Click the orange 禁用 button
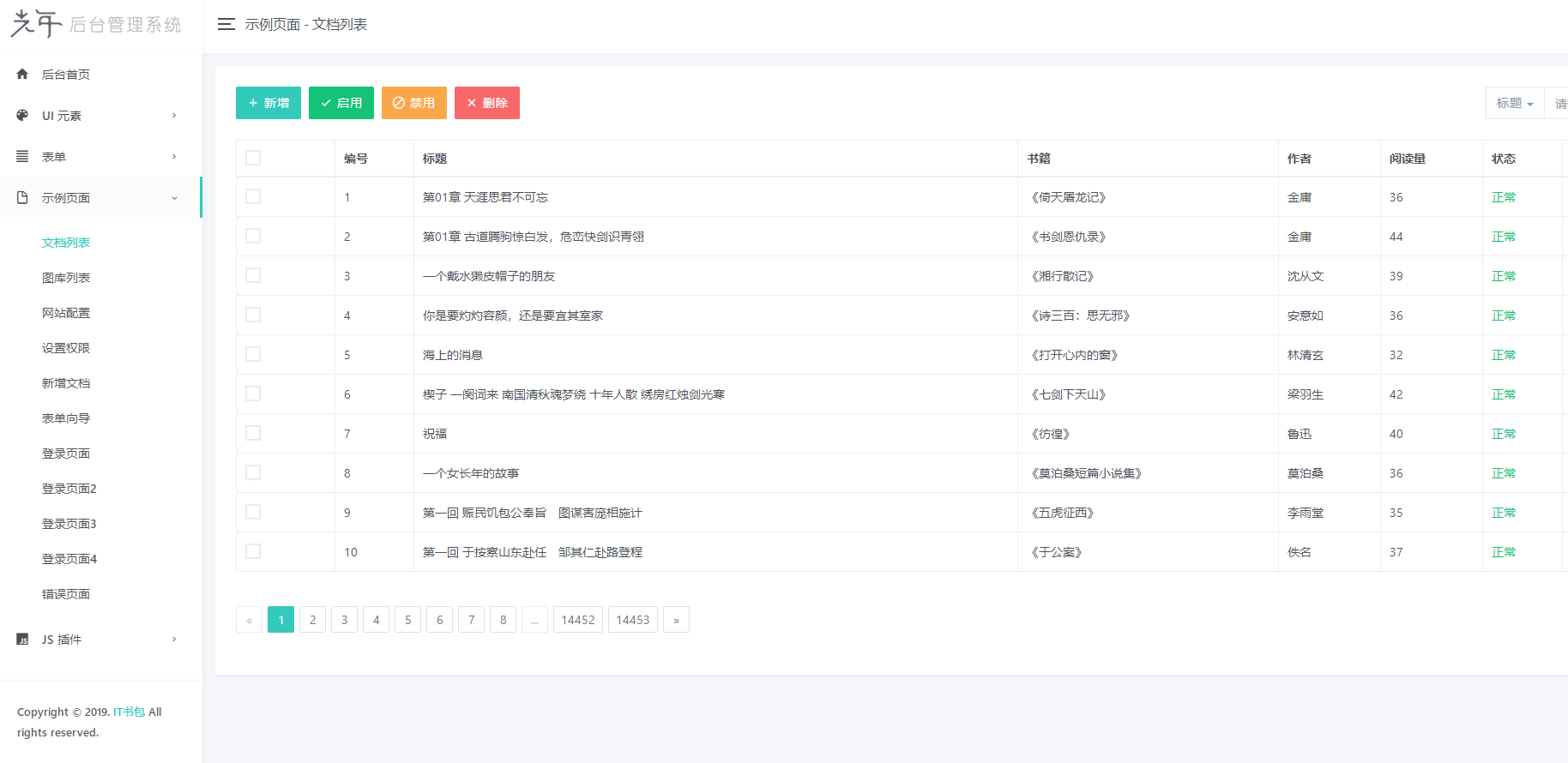The image size is (1568, 763). [414, 103]
